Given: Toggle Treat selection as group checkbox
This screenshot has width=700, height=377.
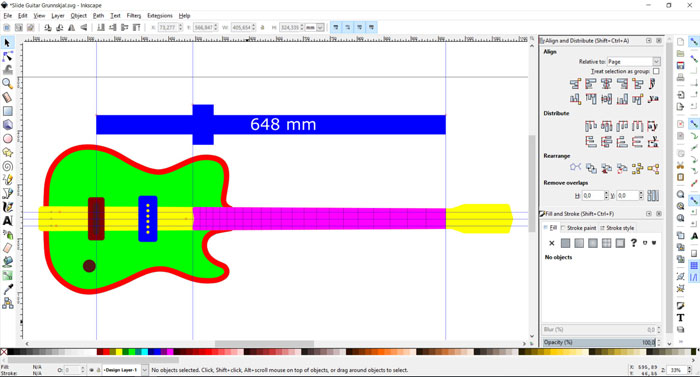Looking at the screenshot, I should click(656, 71).
